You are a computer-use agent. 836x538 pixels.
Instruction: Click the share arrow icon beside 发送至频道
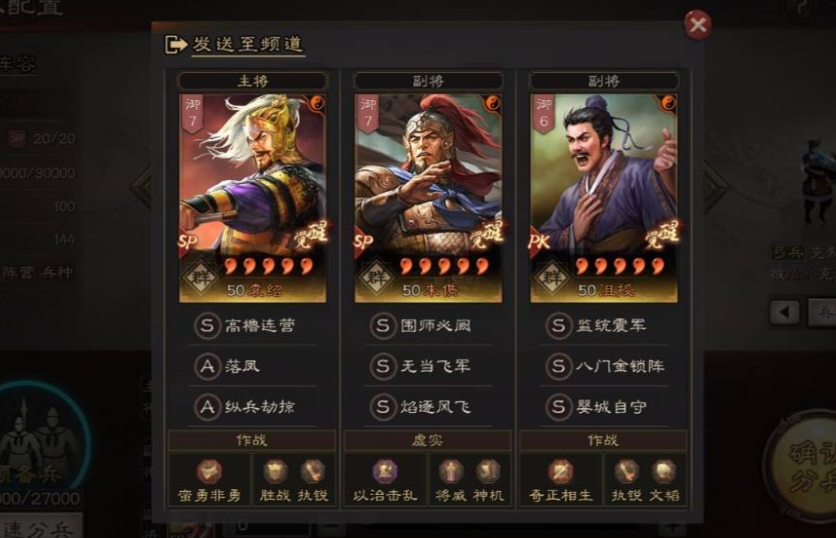coord(175,44)
